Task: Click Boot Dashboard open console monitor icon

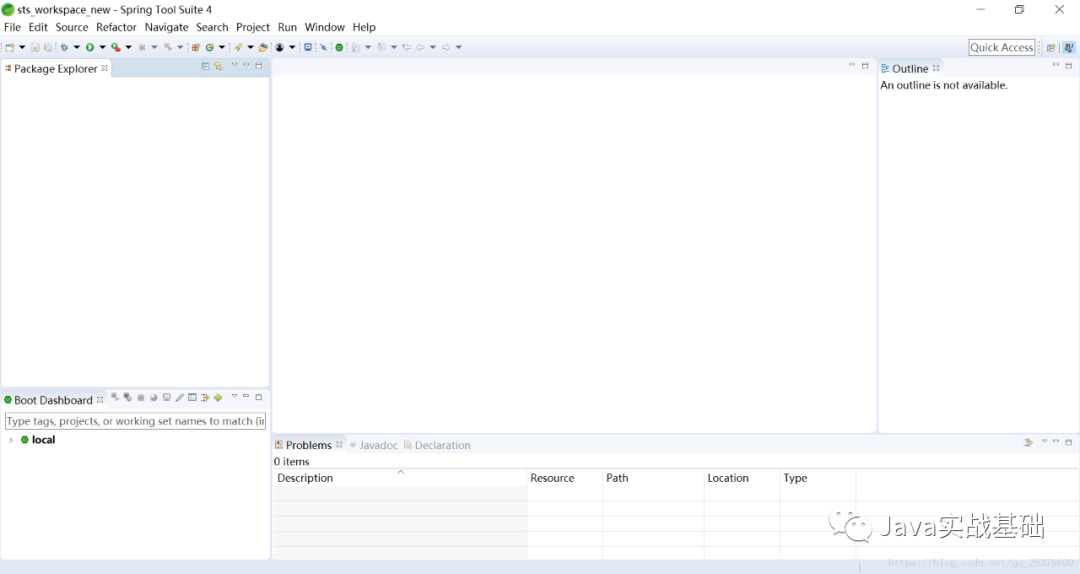Action: (167, 398)
